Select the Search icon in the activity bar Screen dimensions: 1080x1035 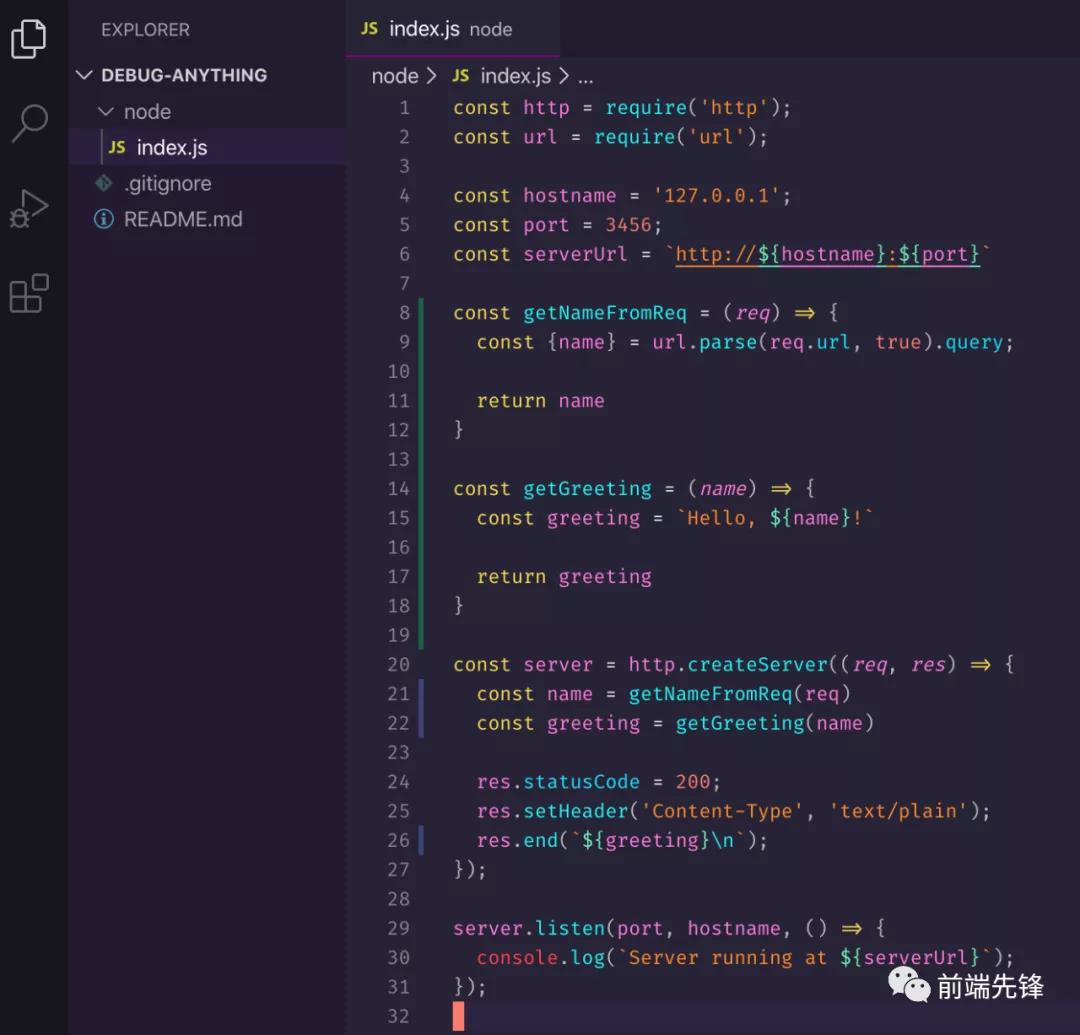coord(30,125)
